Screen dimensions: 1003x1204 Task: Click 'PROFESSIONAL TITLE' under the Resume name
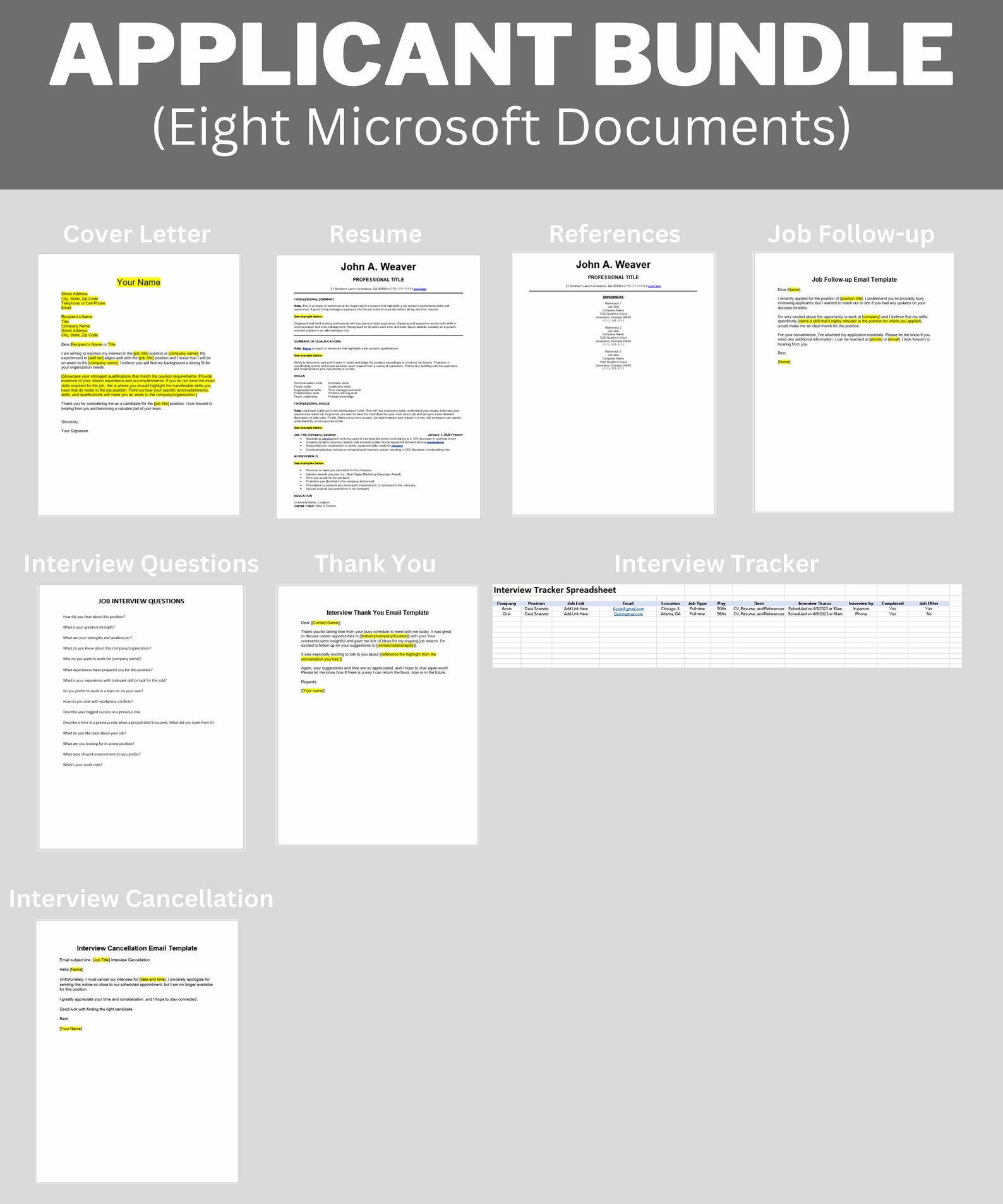pos(378,280)
